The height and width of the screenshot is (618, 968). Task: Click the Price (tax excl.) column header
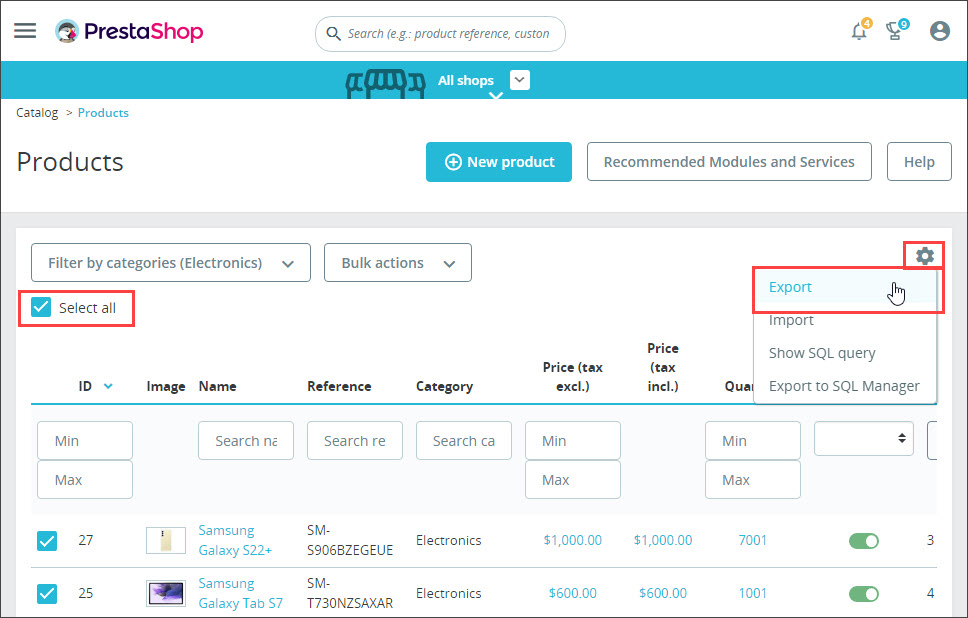pos(573,377)
